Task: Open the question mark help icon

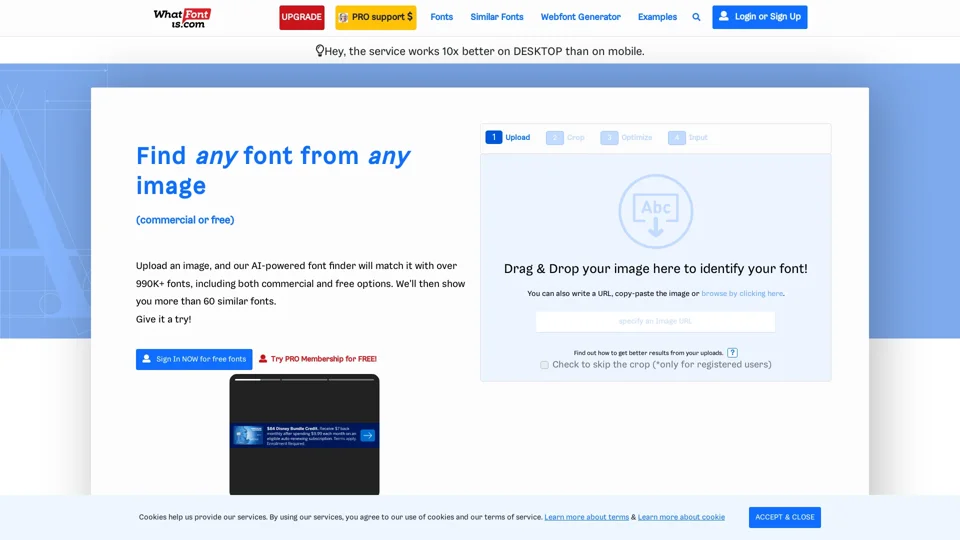Action: 732,353
